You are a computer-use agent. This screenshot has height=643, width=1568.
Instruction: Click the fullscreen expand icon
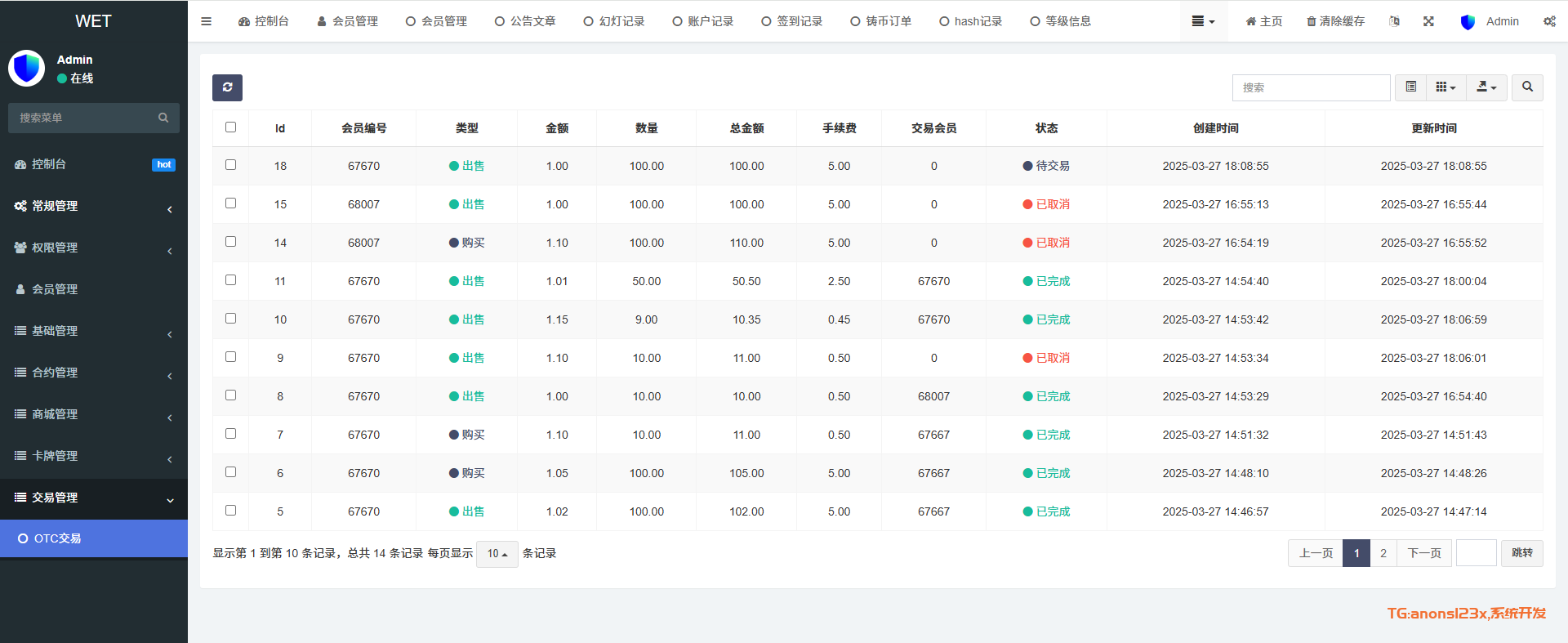coord(1428,21)
